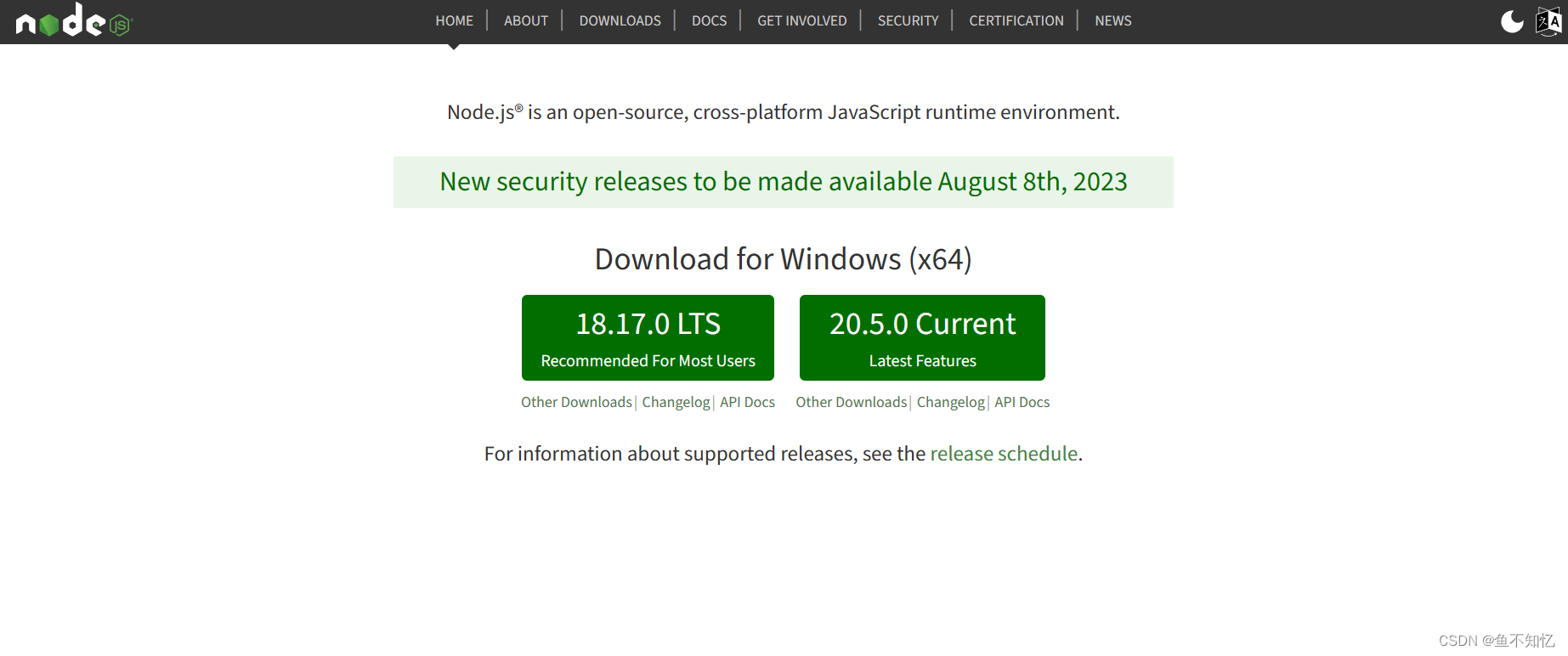Open API Docs under the LTS button
The height and width of the screenshot is (656, 1568).
pos(747,402)
